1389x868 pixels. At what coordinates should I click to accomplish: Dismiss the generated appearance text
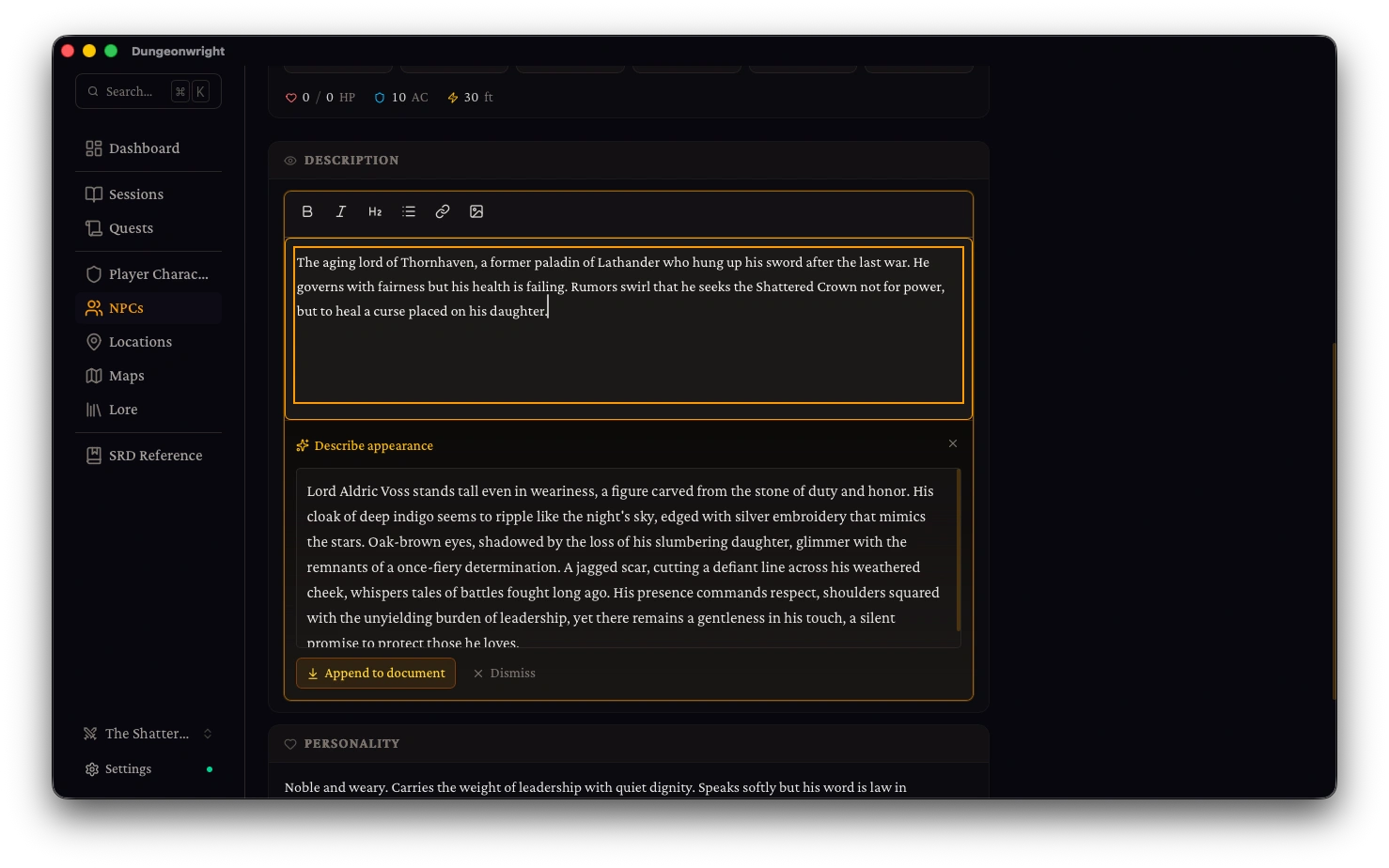coord(505,673)
